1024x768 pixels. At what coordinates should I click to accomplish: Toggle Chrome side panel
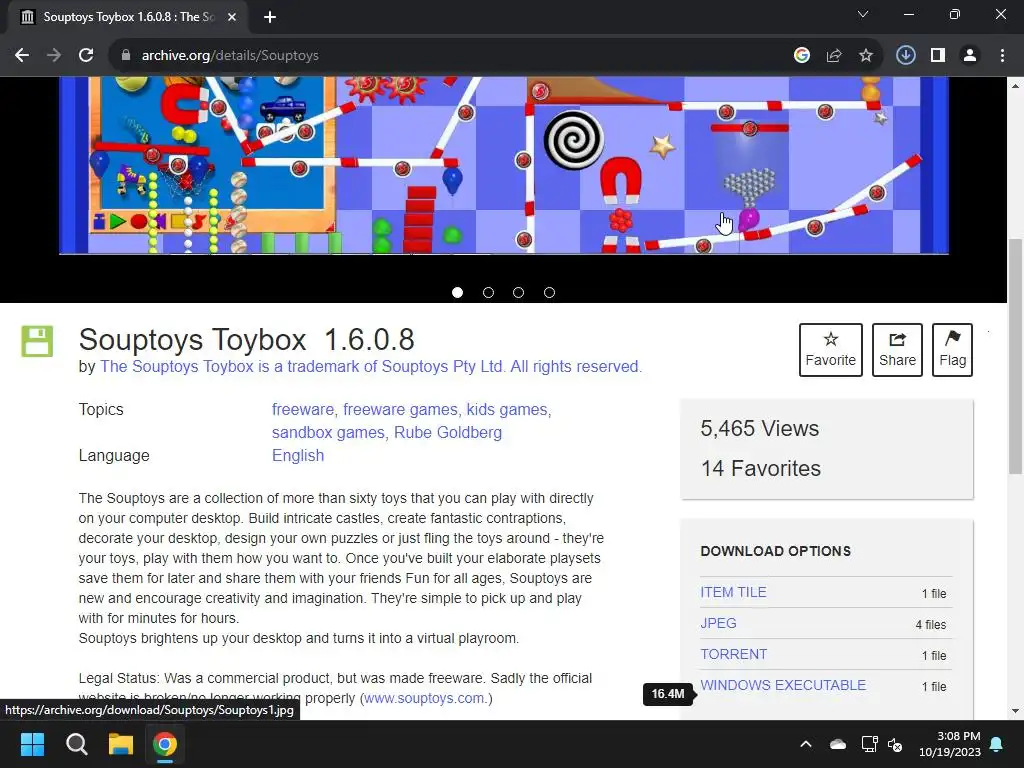tap(938, 56)
